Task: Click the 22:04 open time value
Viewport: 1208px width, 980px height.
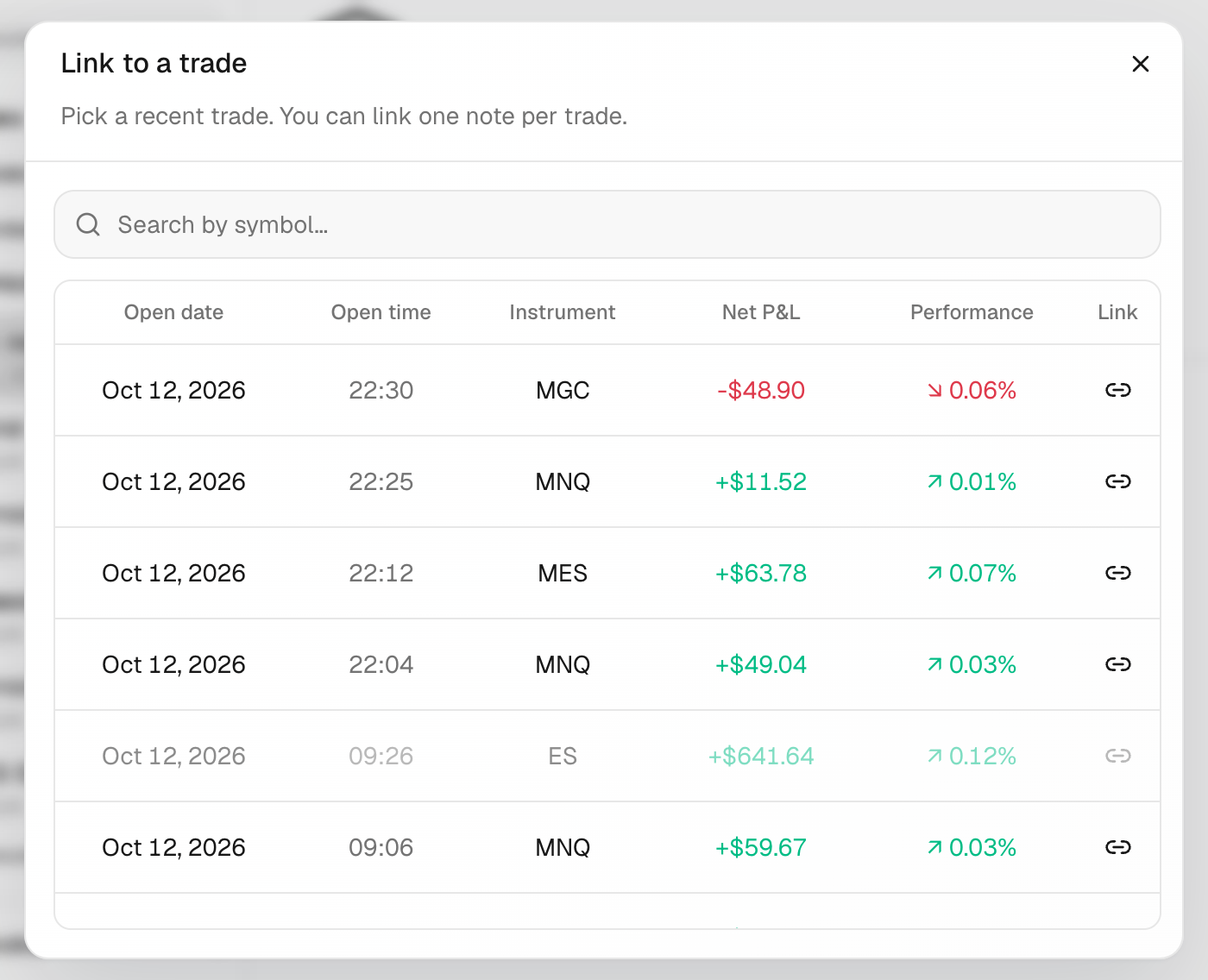Action: 381,664
